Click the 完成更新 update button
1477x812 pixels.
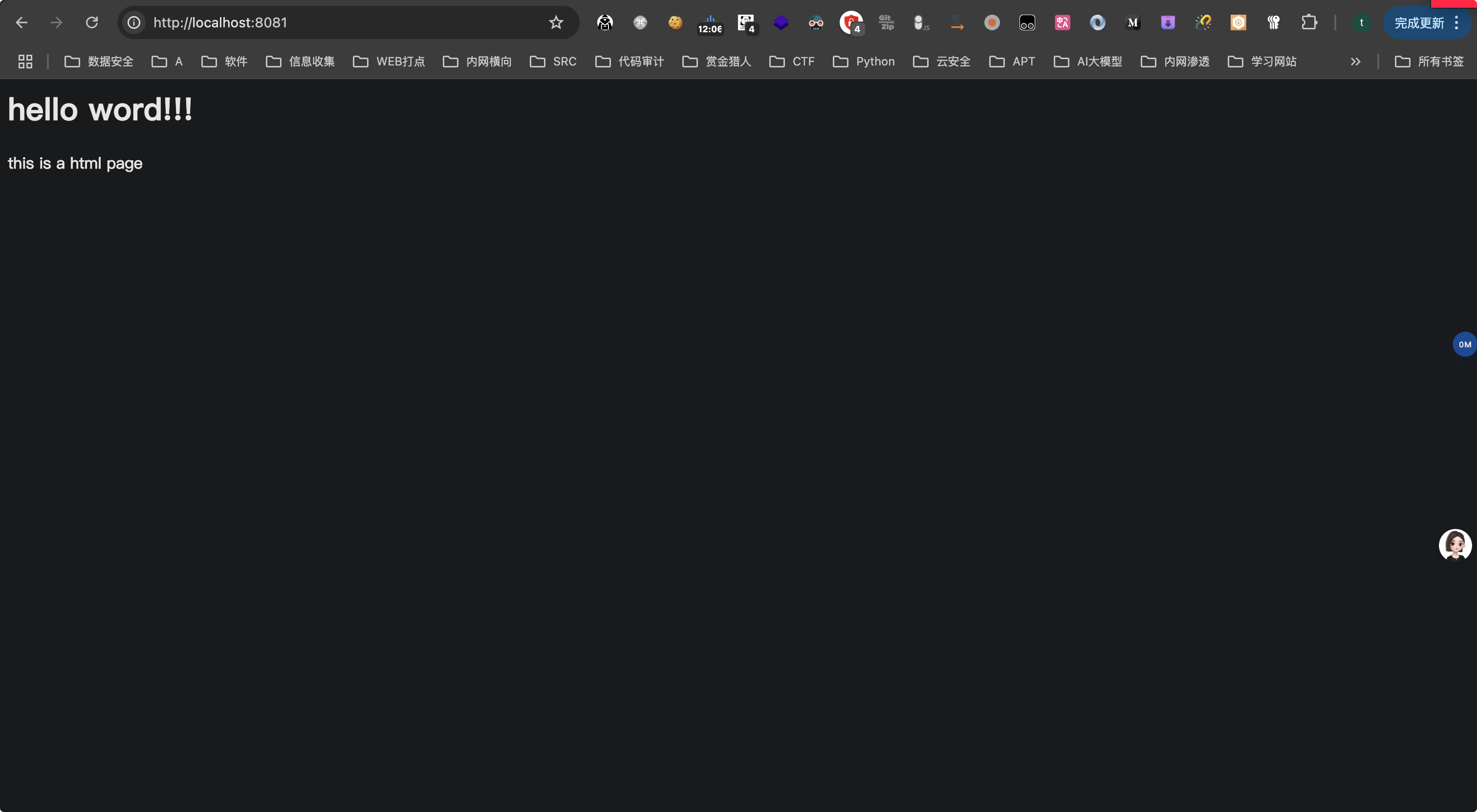pos(1419,23)
